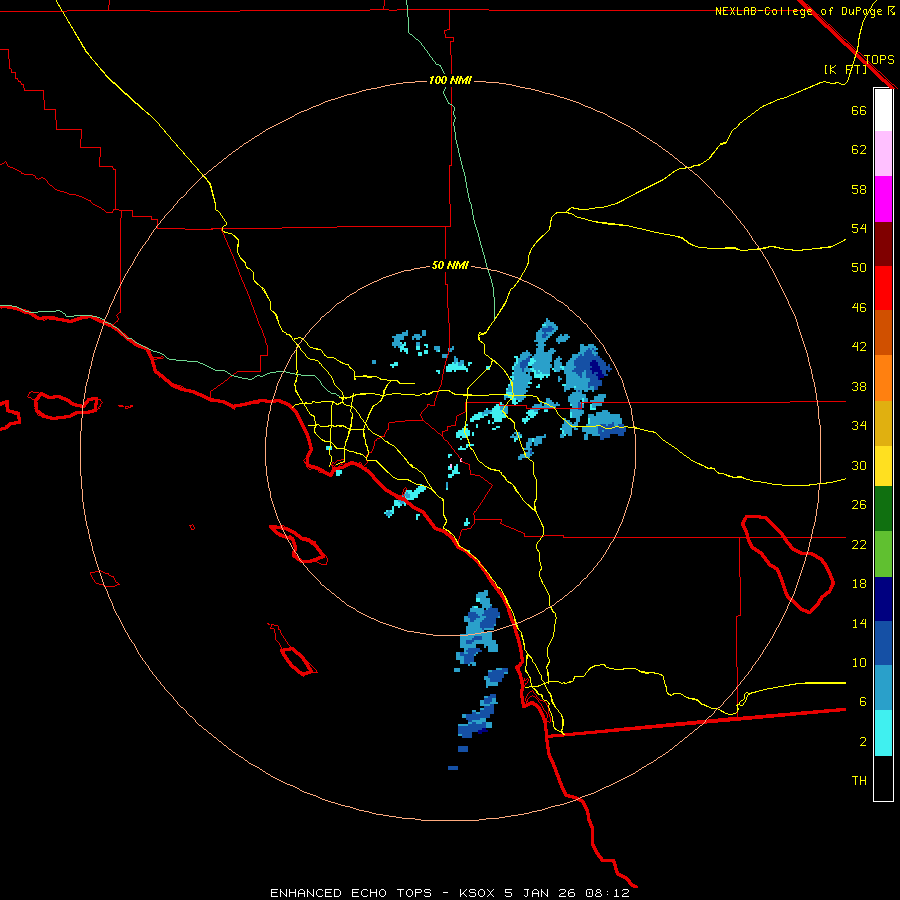Click the light green segment below label 26

point(883,554)
